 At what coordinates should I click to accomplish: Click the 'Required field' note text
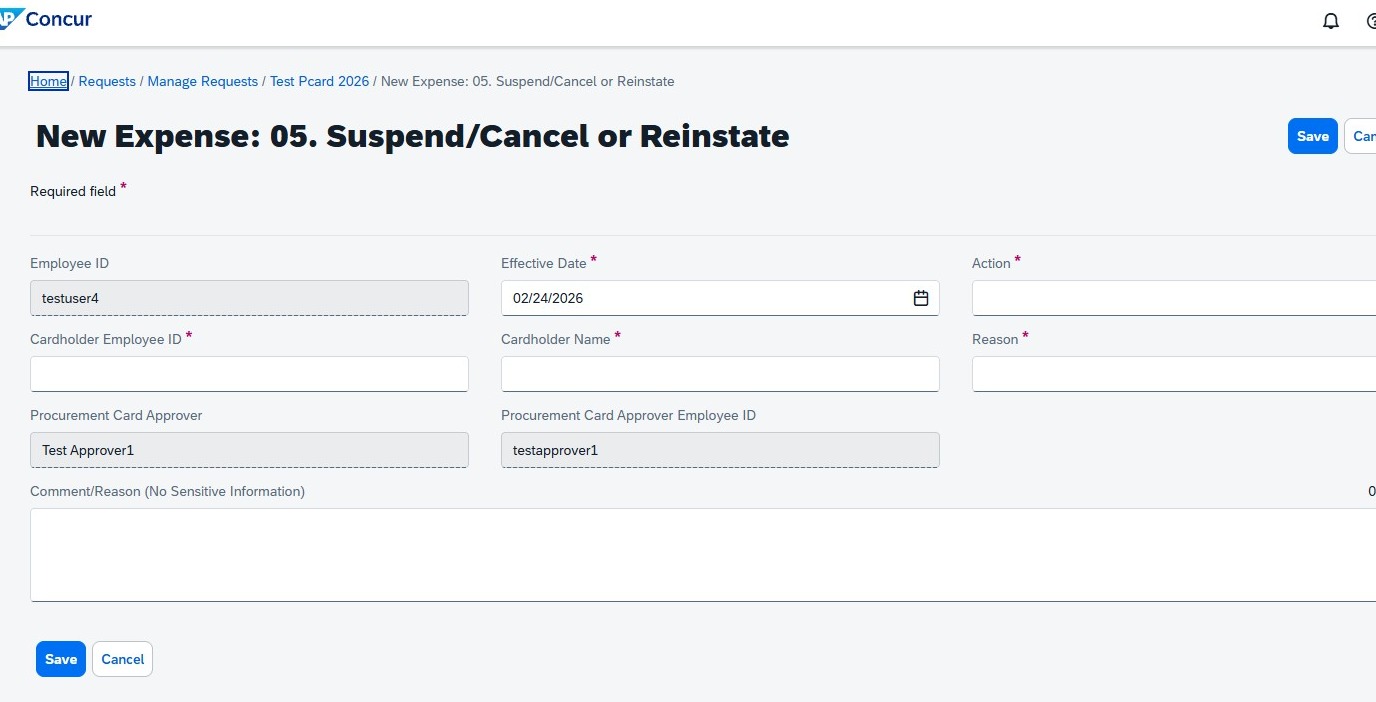[73, 191]
